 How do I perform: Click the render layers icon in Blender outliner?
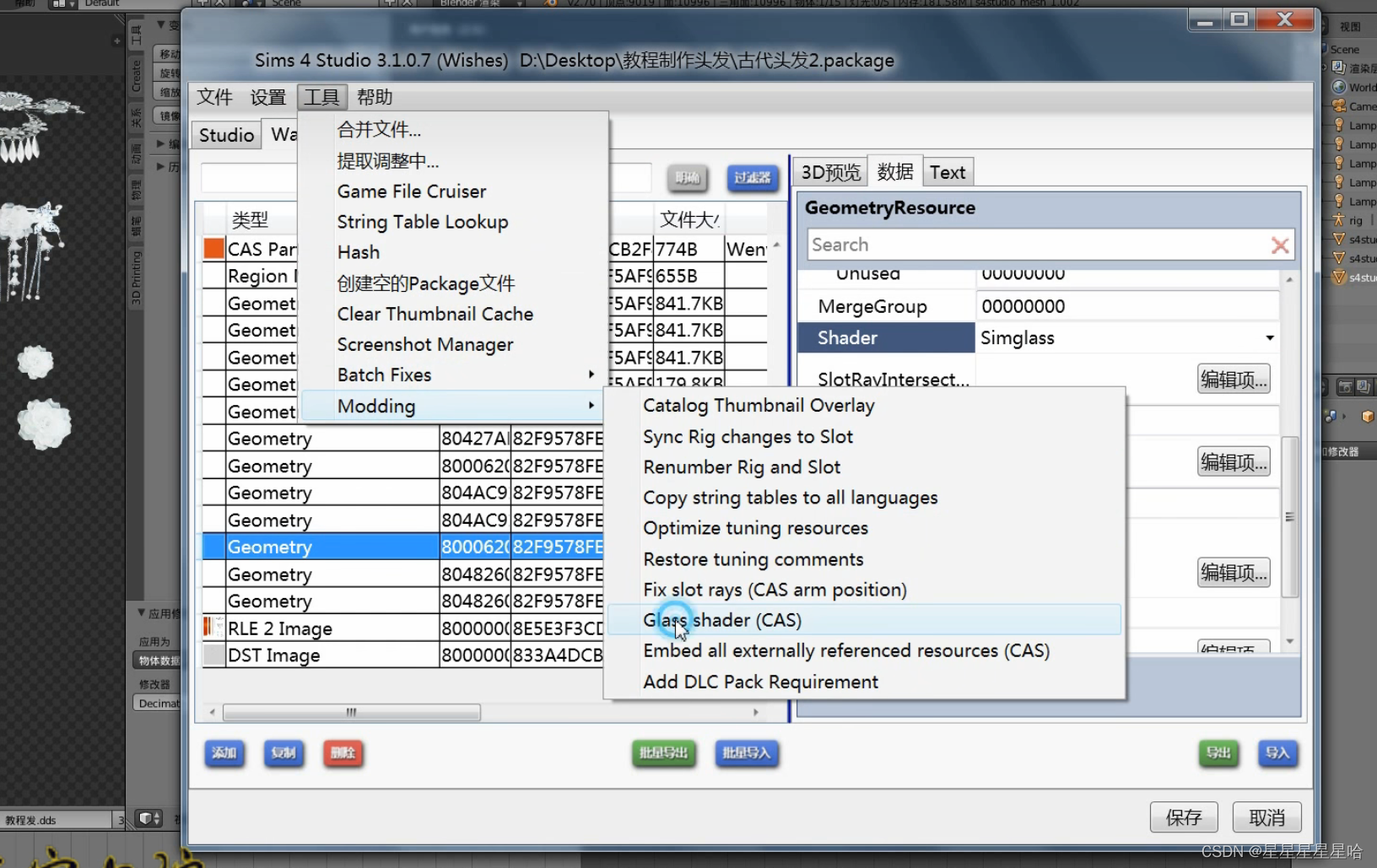[x=1339, y=67]
